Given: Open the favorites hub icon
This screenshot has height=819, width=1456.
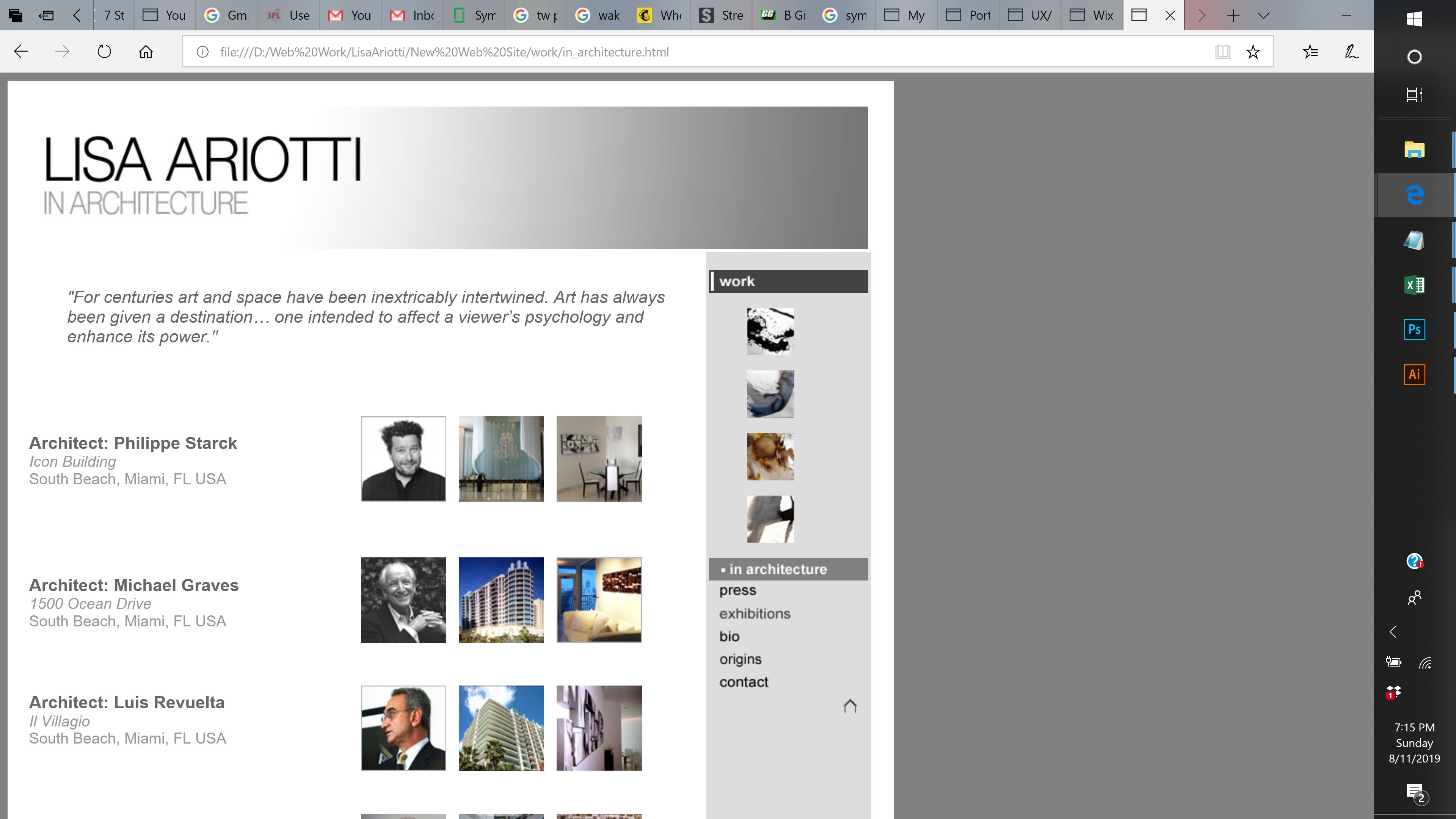Looking at the screenshot, I should [x=1310, y=52].
